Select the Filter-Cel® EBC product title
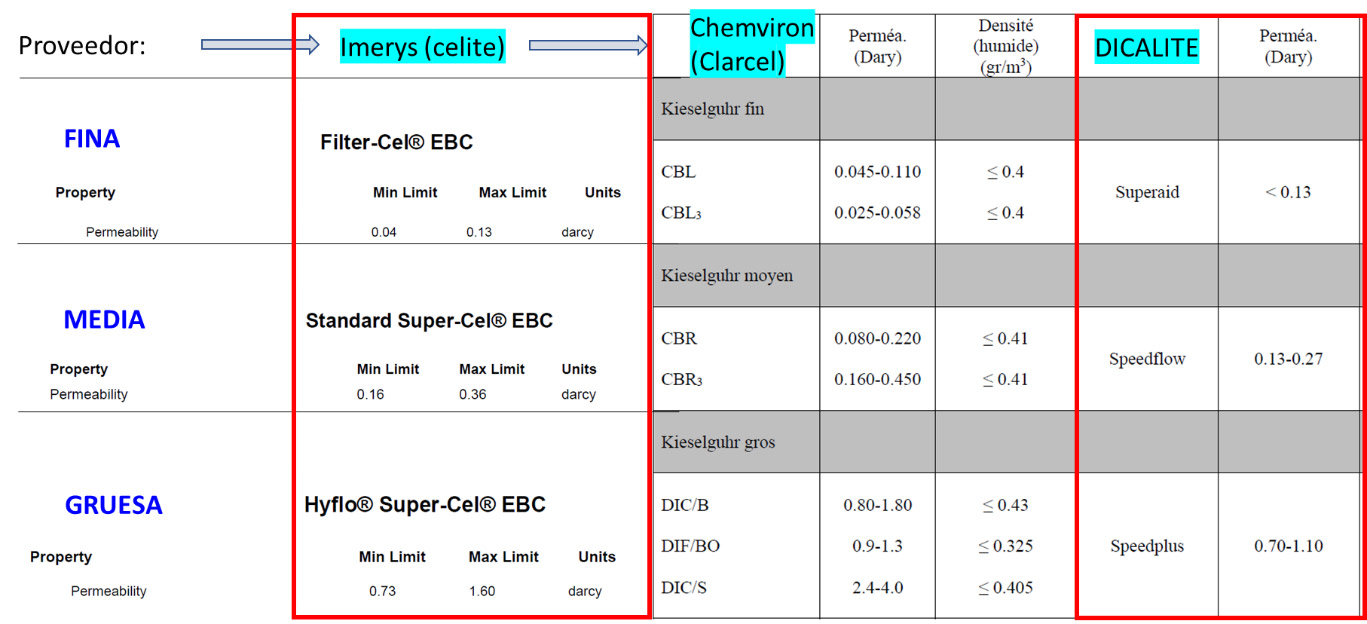This screenshot has width=1367, height=624. coord(397,143)
